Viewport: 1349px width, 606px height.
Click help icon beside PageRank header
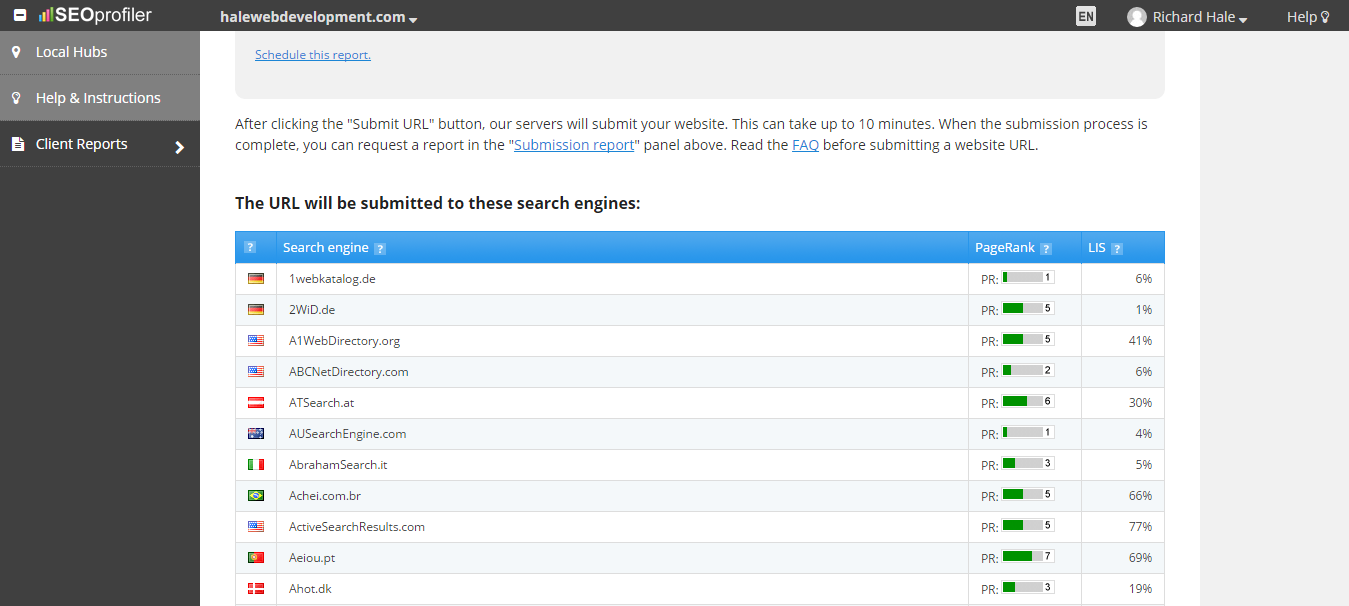[1046, 248]
